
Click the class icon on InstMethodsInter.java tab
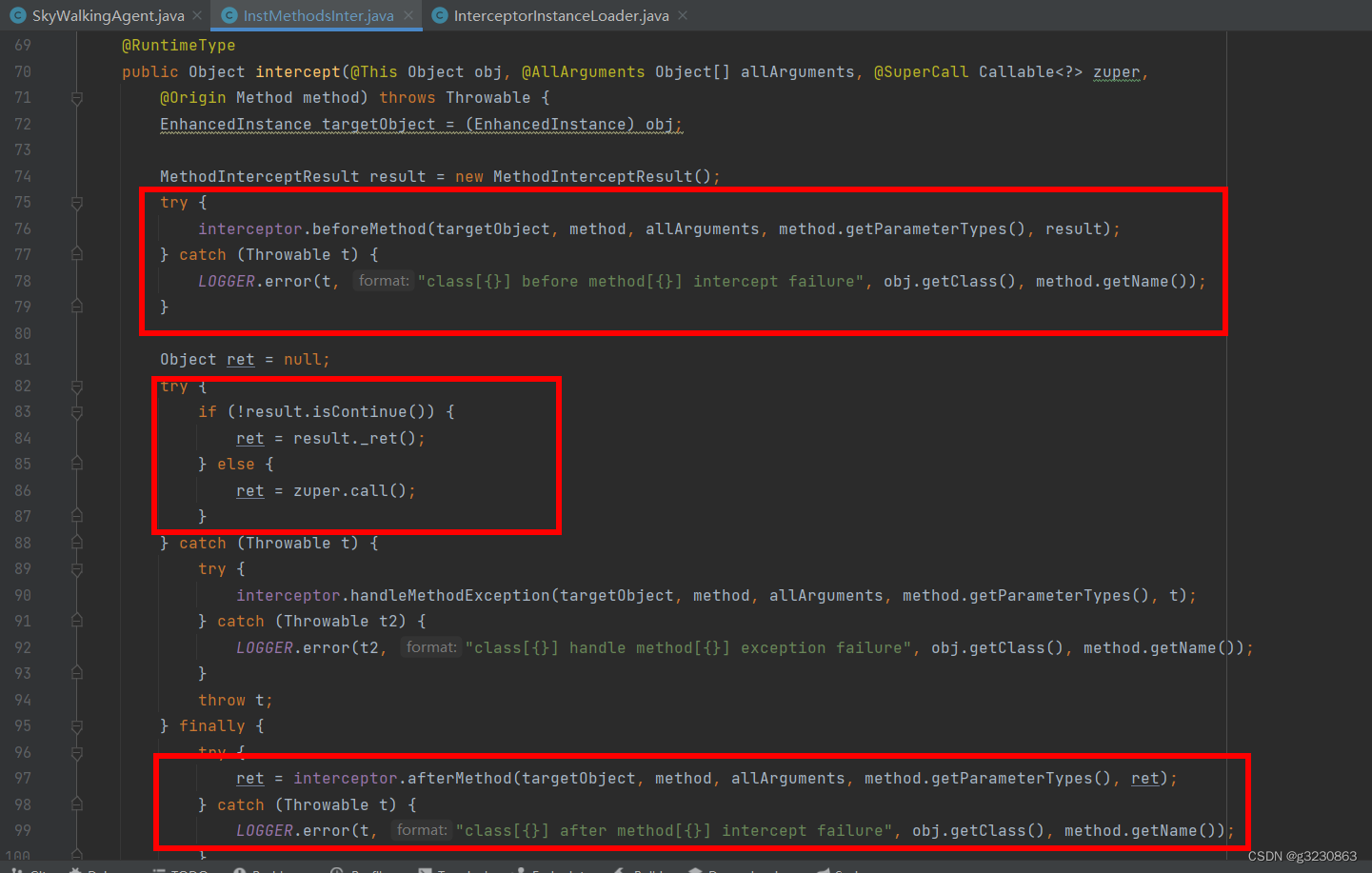(229, 15)
